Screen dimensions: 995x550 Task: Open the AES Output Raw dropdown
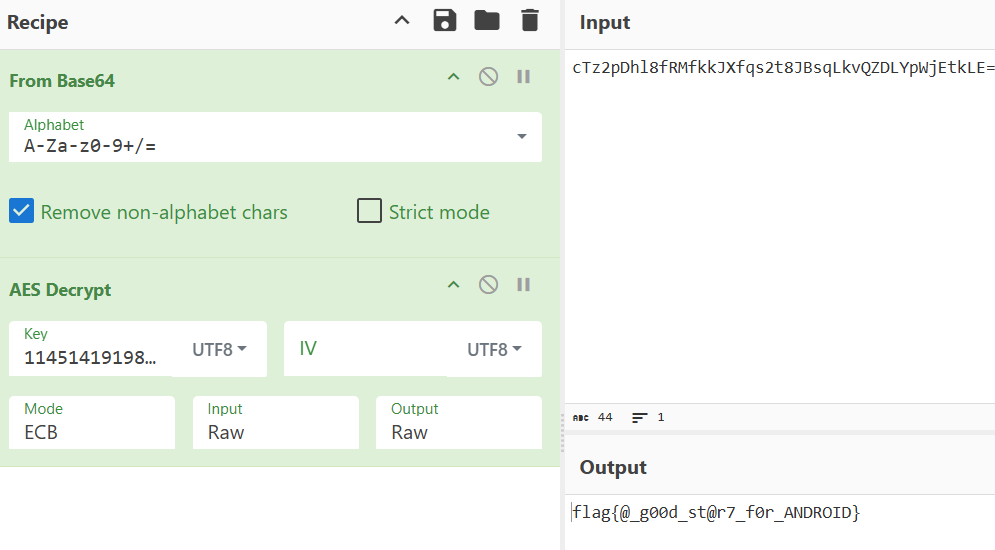459,422
